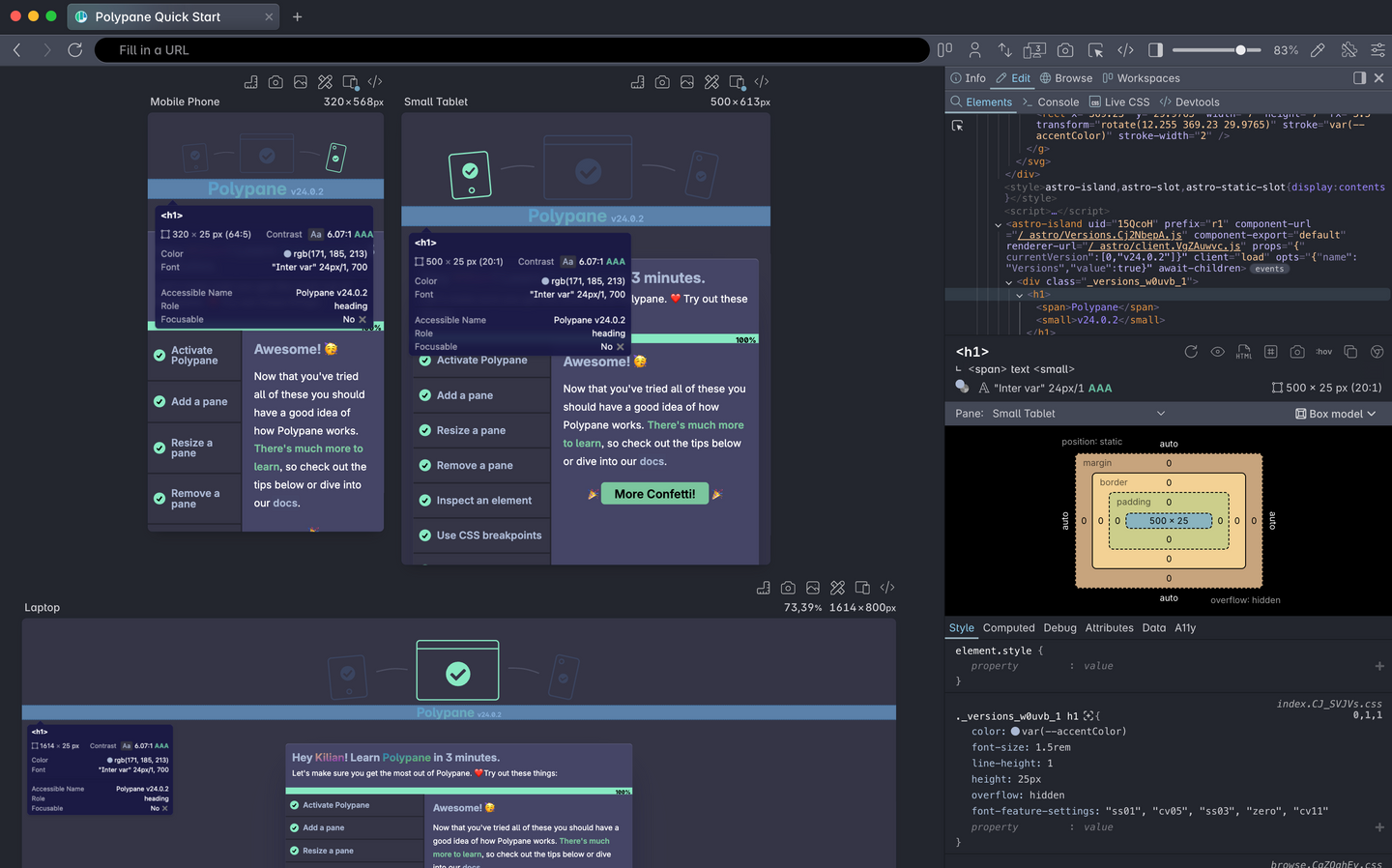Open the Computed styles tab

1008,628
